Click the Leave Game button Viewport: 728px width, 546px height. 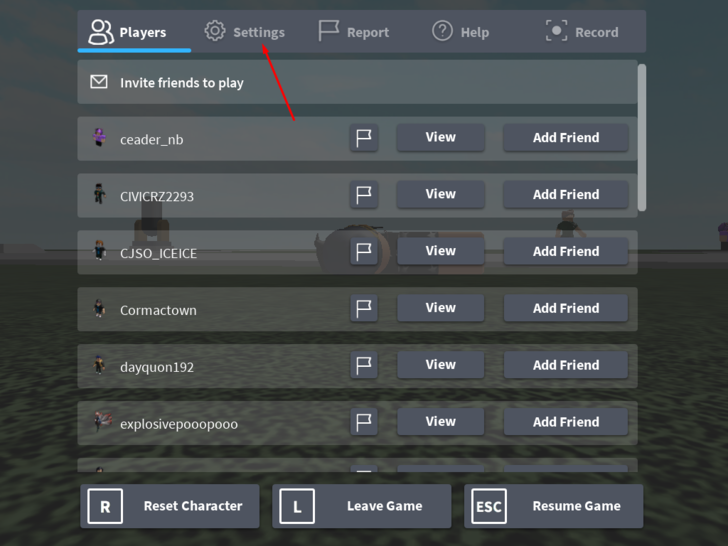point(362,506)
